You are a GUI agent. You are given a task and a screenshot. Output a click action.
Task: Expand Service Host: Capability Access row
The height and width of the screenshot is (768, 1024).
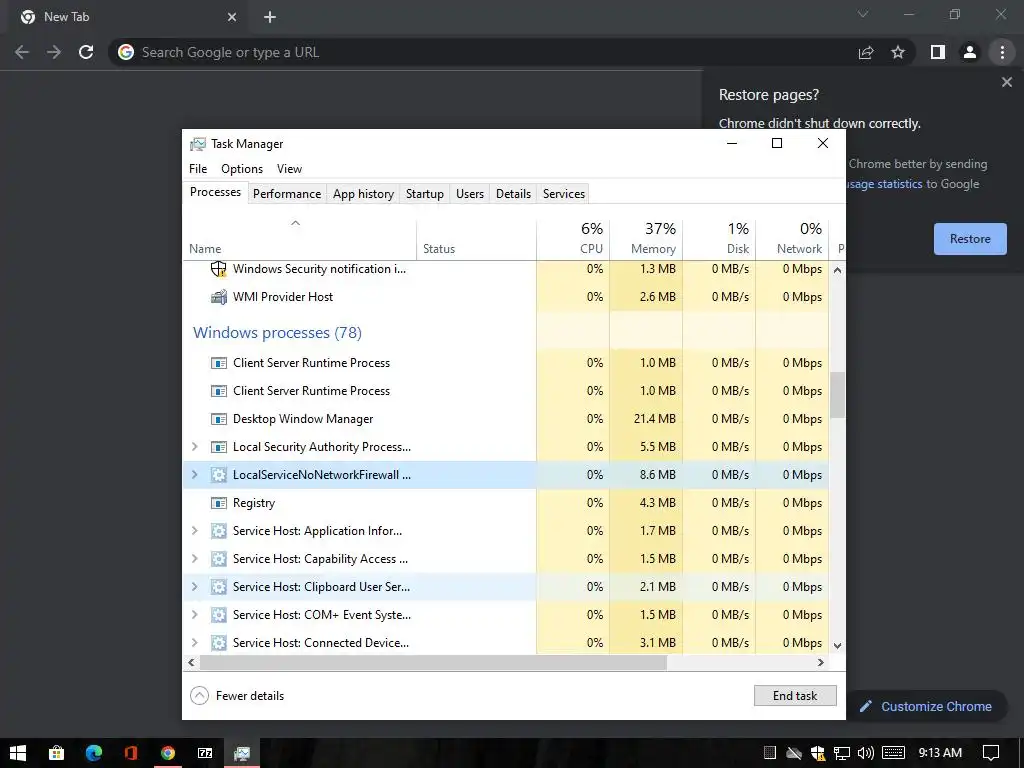[x=194, y=559]
